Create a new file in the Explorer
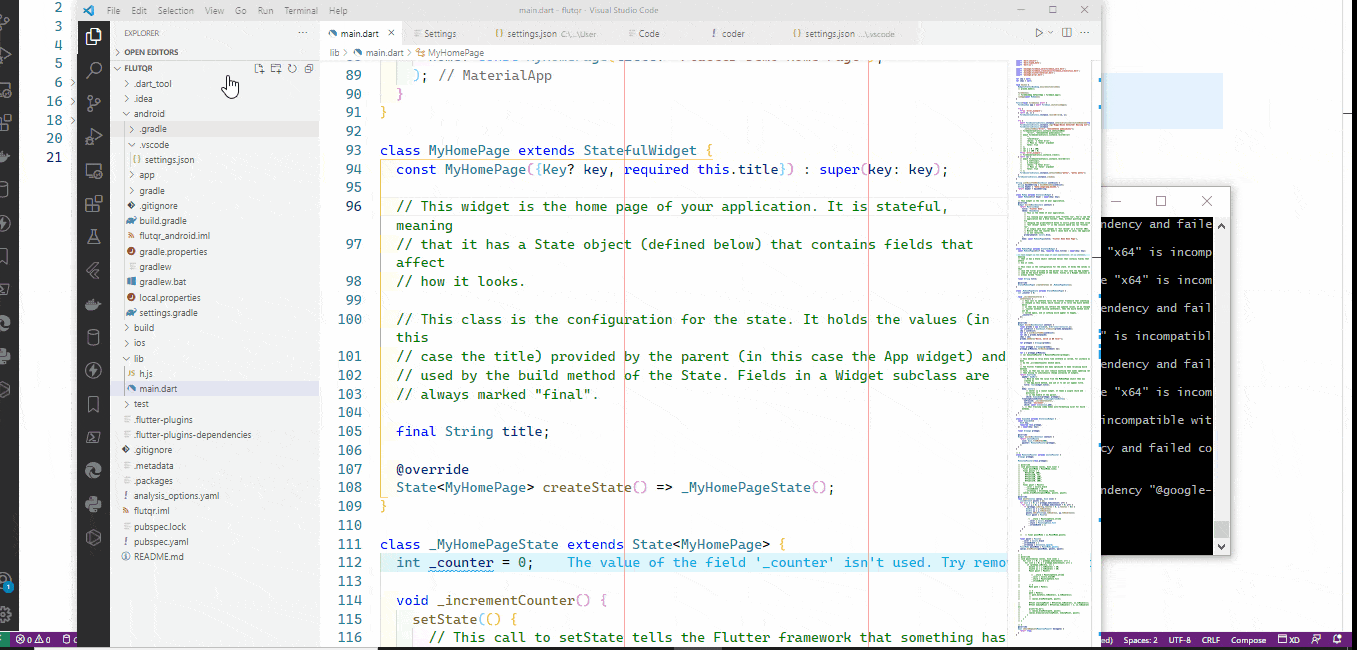This screenshot has height=650, width=1357. pos(259,68)
